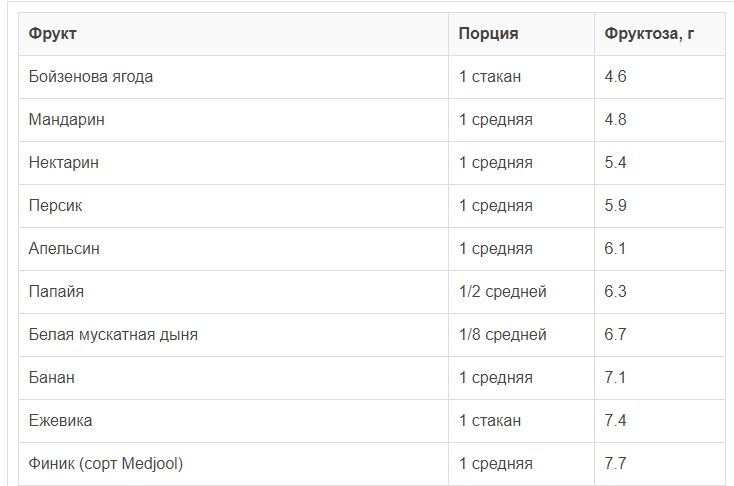Screen dimensions: 734x486
Task: Click the "1/2 средней" portion cell
Action: point(503,292)
